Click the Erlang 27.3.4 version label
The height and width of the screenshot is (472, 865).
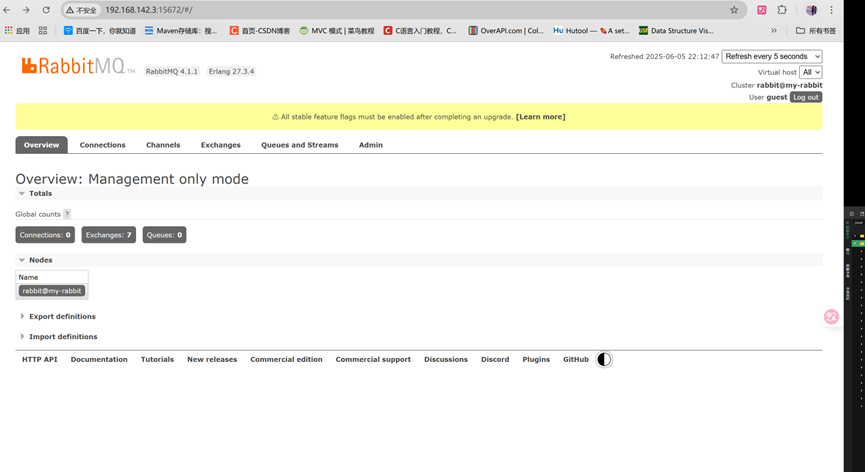click(x=232, y=71)
